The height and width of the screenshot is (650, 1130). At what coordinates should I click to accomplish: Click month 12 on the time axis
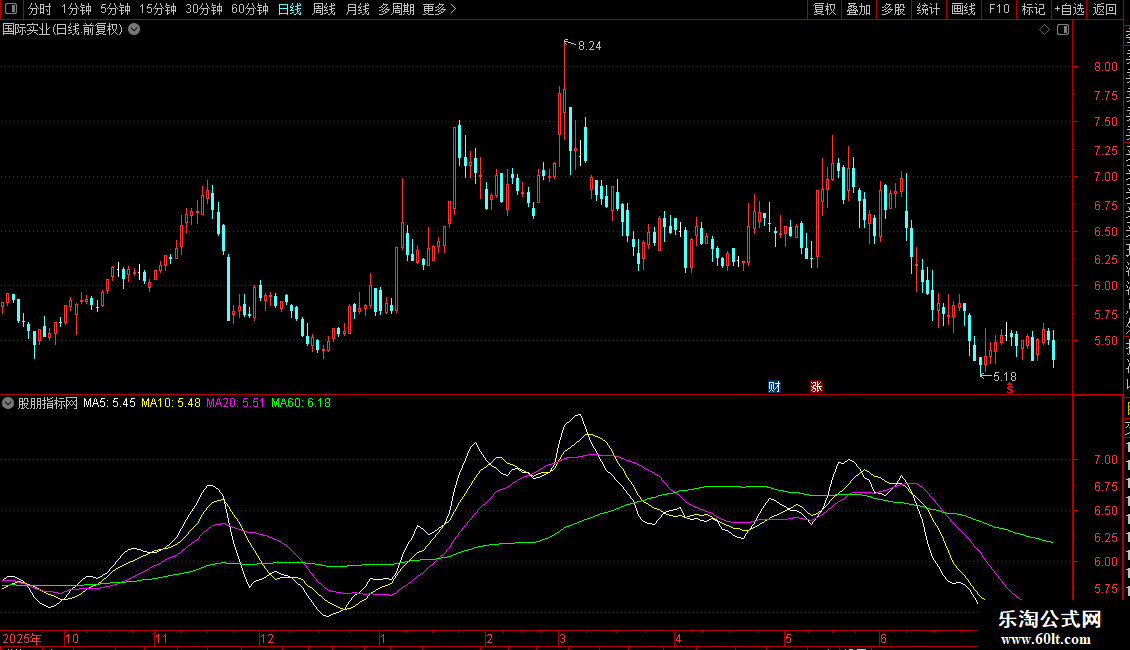pos(267,638)
